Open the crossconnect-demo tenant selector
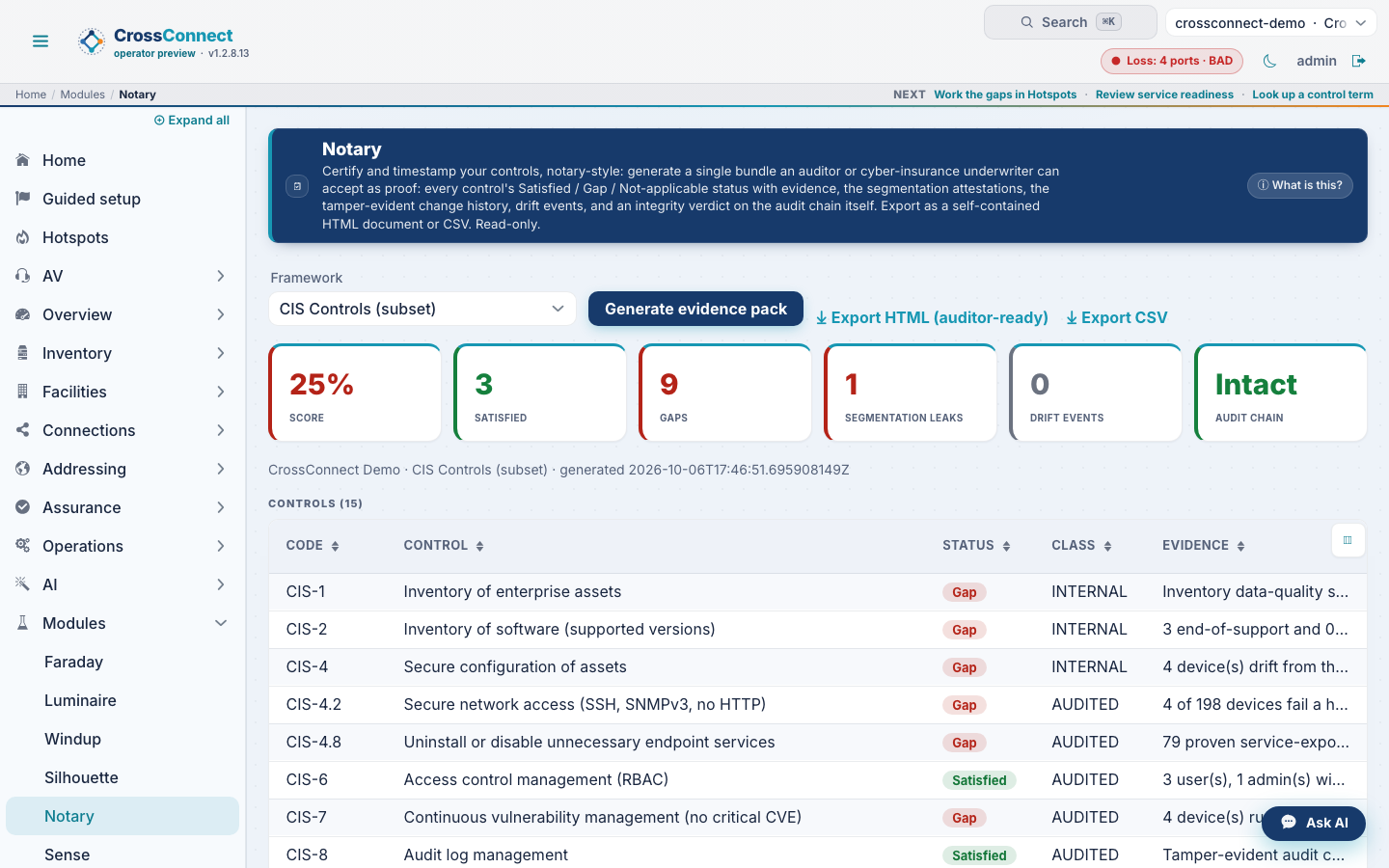This screenshot has width=1389, height=868. coord(1271,23)
